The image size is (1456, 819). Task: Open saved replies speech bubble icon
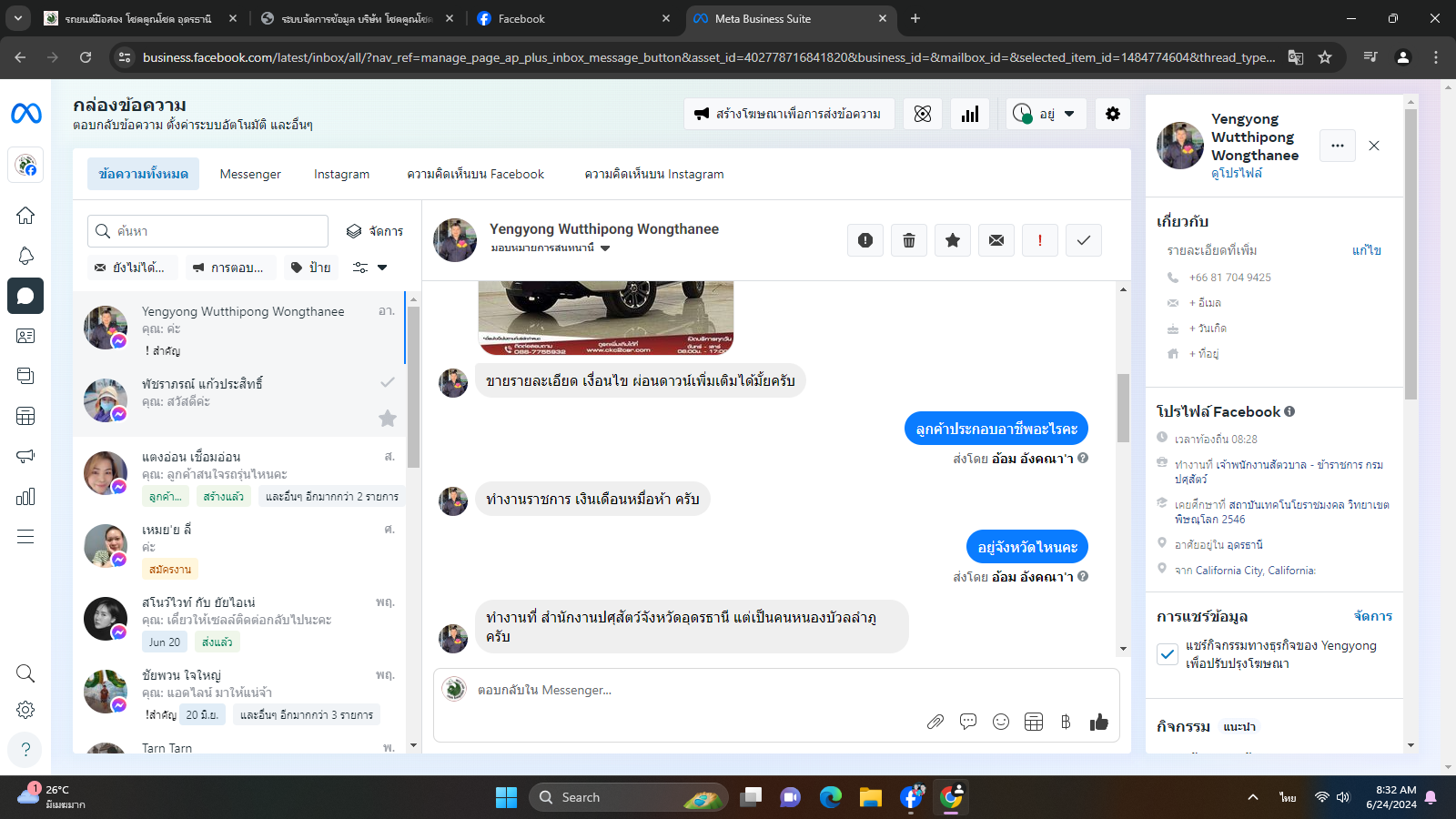968,722
